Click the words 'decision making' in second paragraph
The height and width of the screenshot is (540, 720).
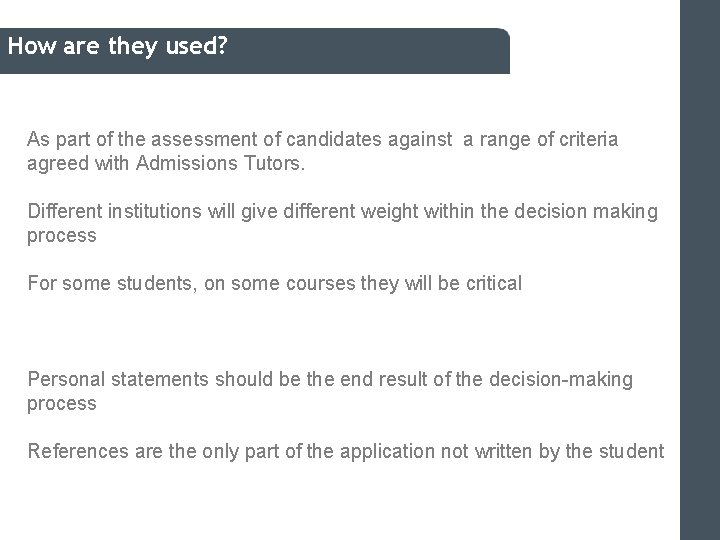click(598, 212)
